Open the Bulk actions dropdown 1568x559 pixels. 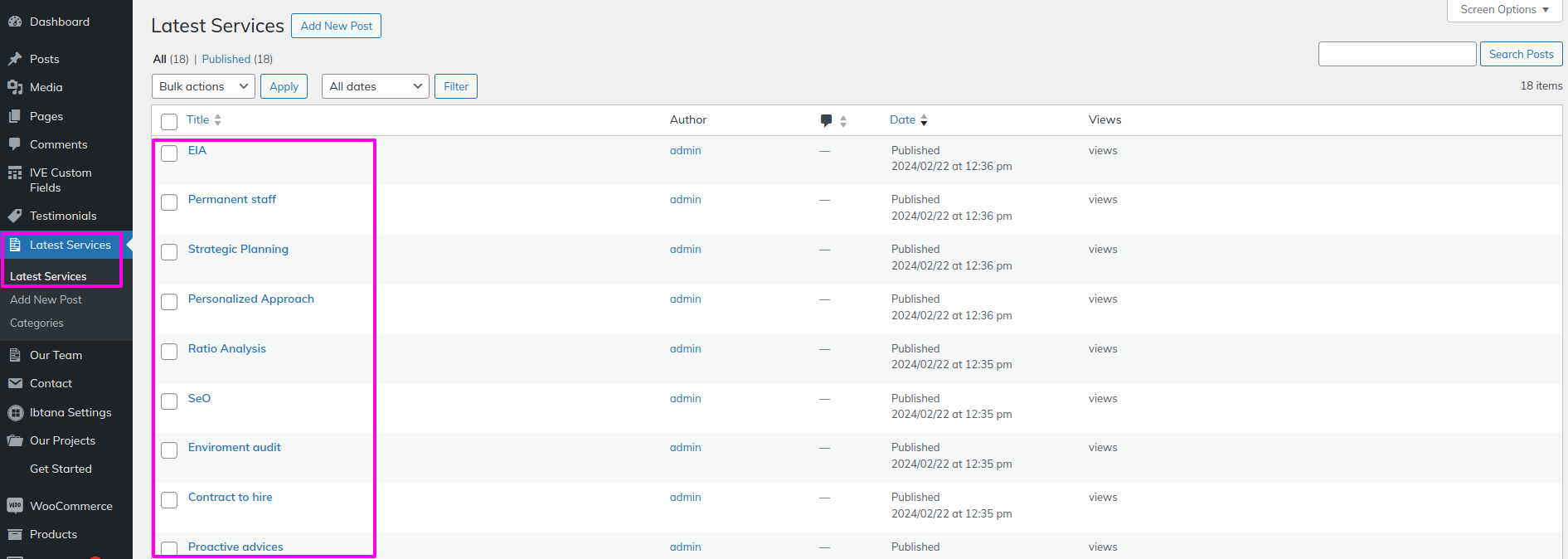click(x=204, y=86)
